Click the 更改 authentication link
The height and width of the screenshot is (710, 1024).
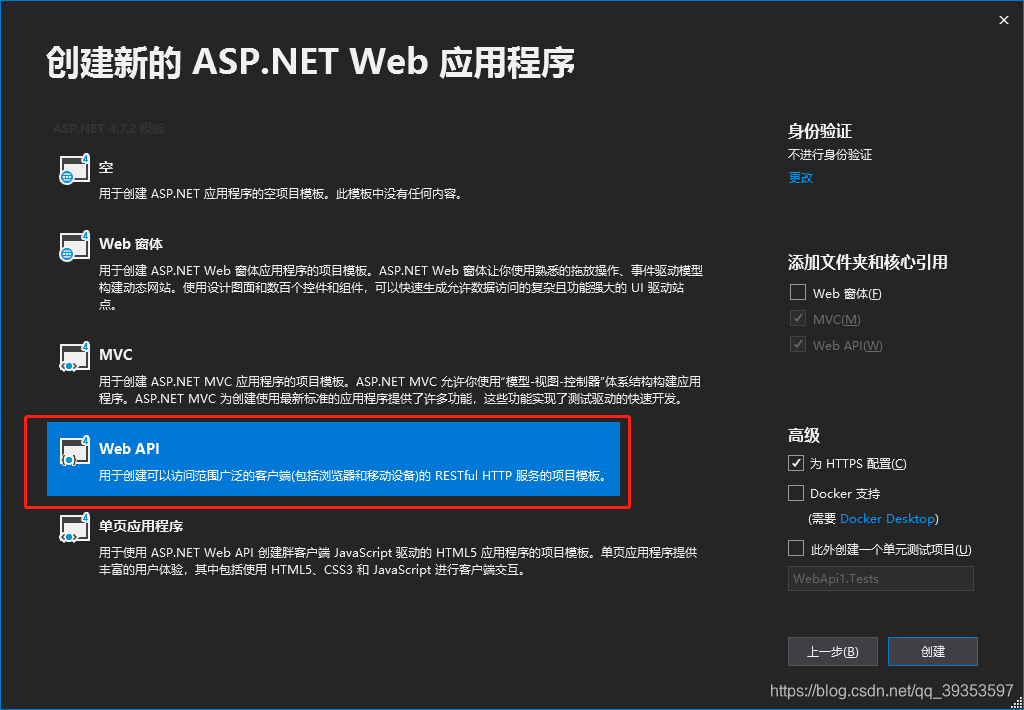pos(801,178)
